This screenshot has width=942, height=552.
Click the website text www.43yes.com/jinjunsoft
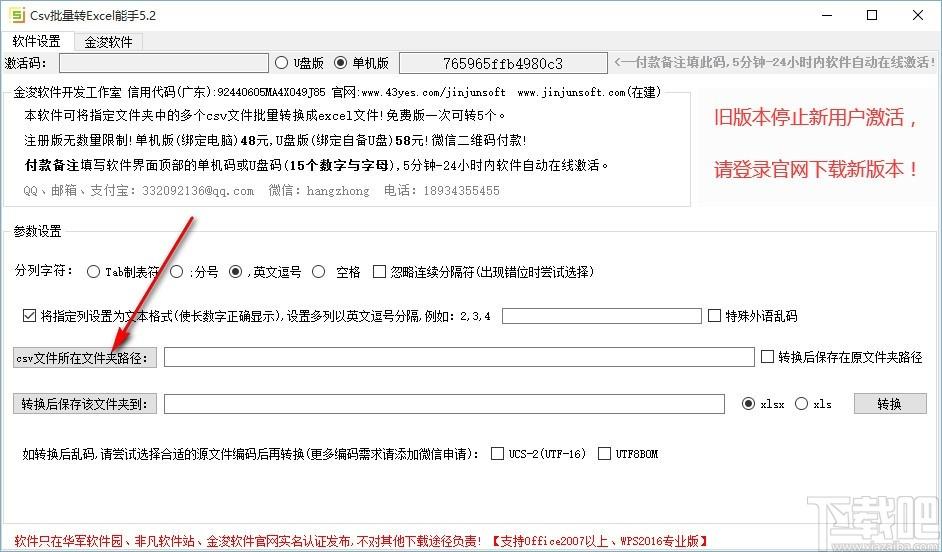433,93
